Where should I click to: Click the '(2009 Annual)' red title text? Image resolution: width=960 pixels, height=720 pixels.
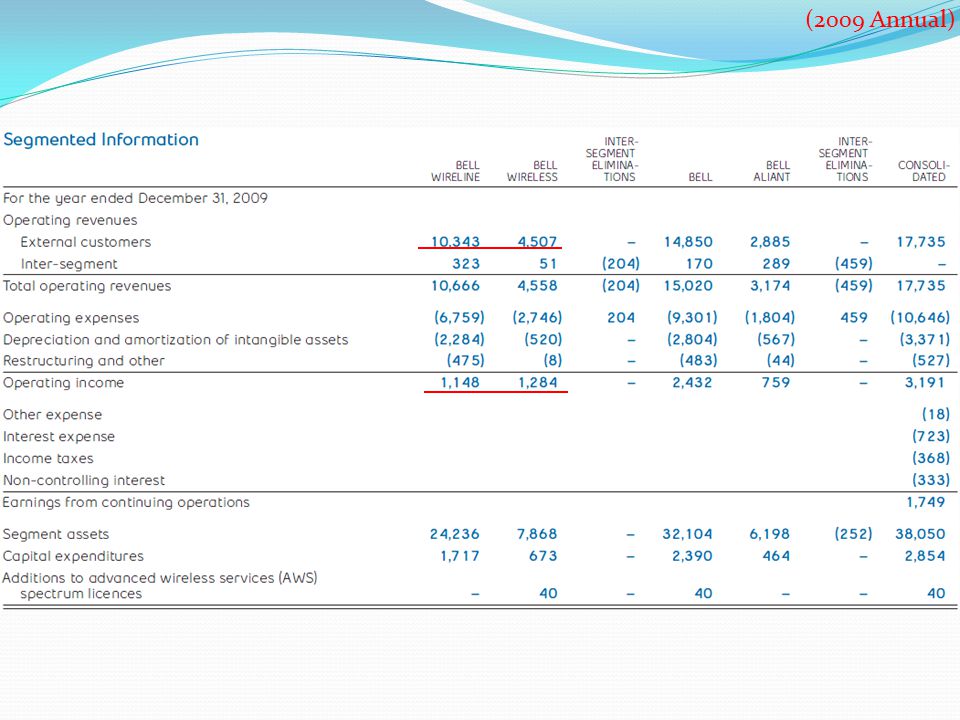[880, 20]
